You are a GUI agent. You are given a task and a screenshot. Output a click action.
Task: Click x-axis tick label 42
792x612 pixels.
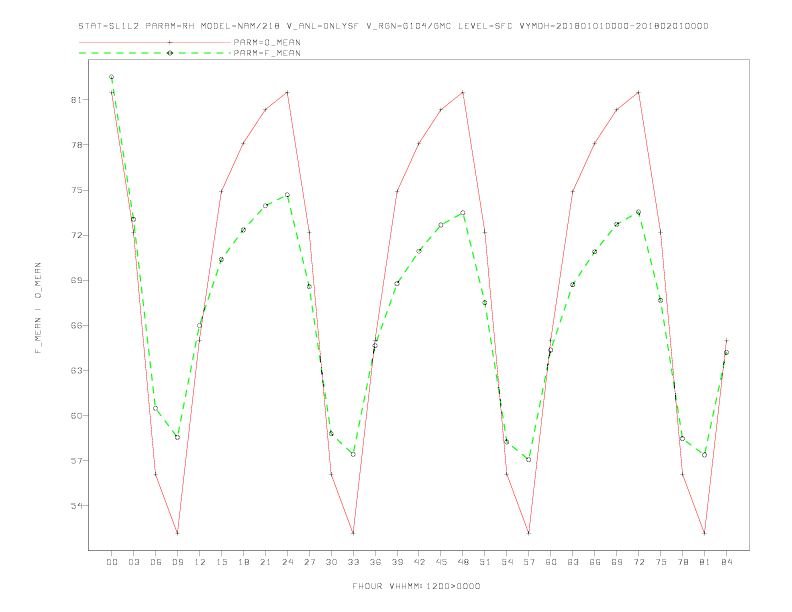(x=419, y=562)
